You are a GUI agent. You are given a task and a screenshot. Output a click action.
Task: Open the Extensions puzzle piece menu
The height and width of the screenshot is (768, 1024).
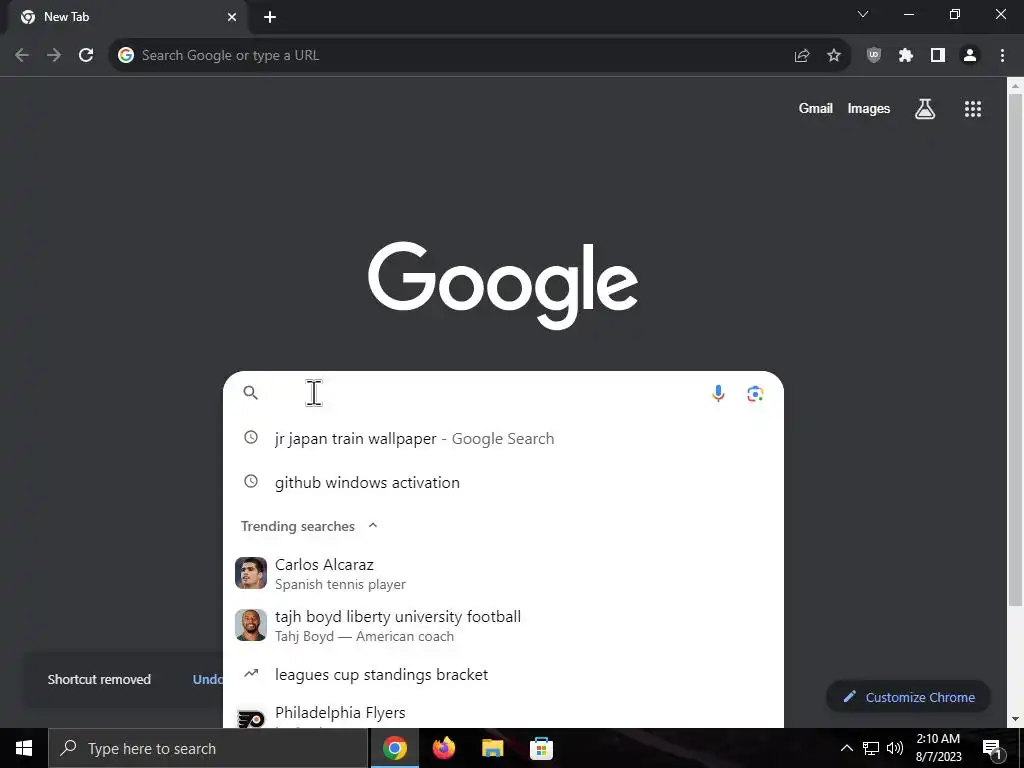click(906, 56)
